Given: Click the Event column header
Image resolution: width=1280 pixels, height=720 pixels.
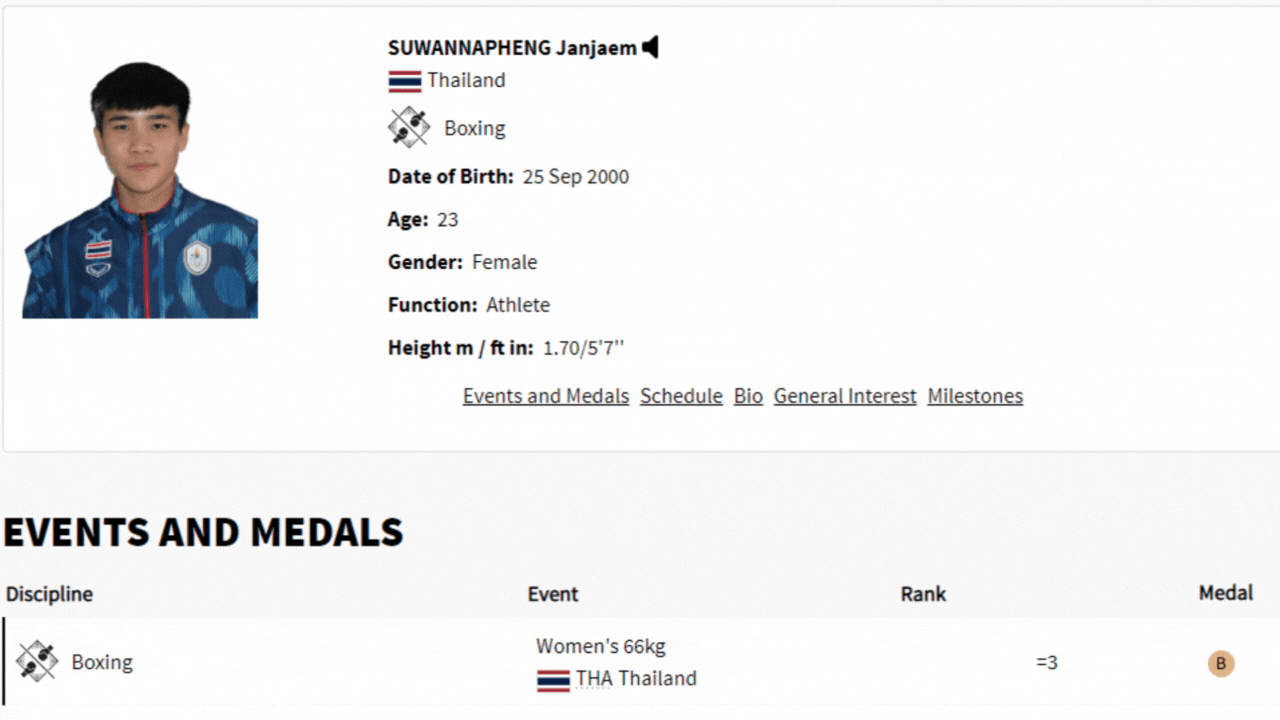Looking at the screenshot, I should 553,594.
